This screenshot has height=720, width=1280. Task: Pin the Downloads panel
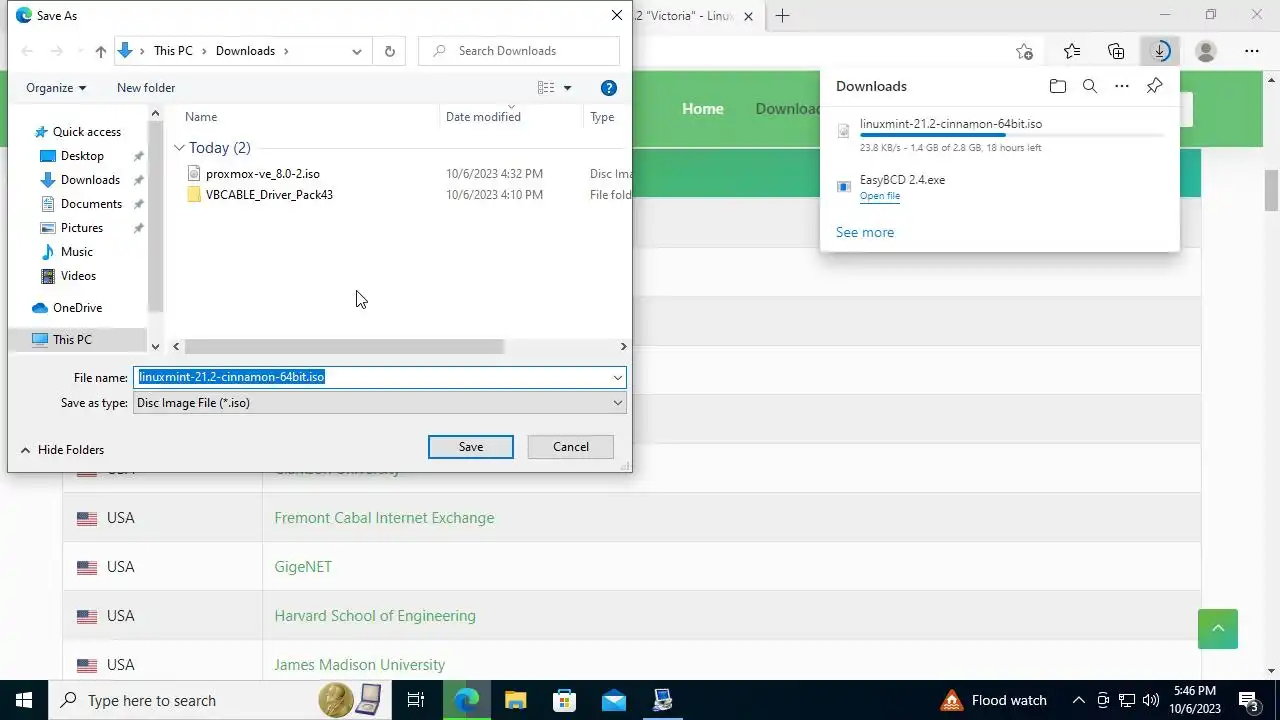[x=1154, y=86]
